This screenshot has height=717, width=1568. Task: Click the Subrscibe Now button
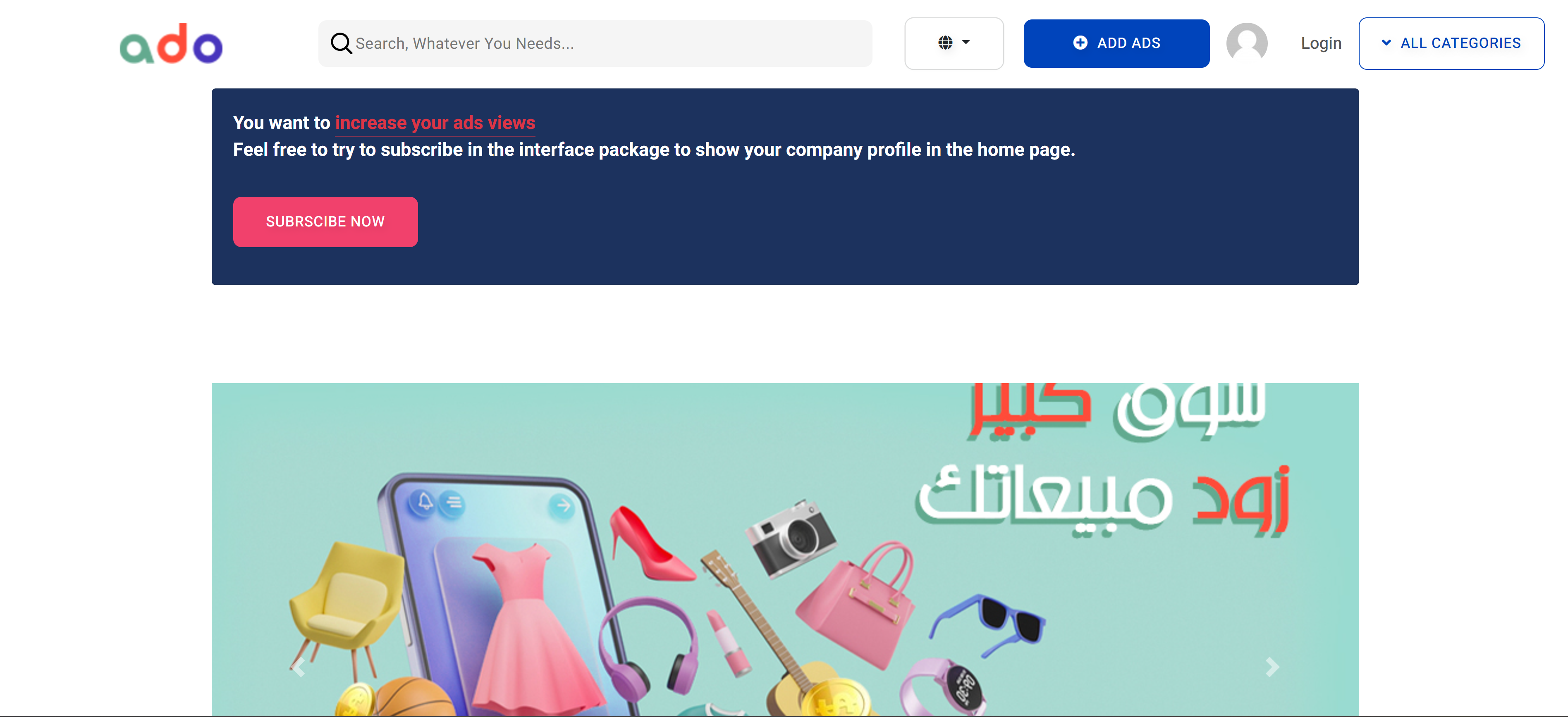(x=325, y=222)
